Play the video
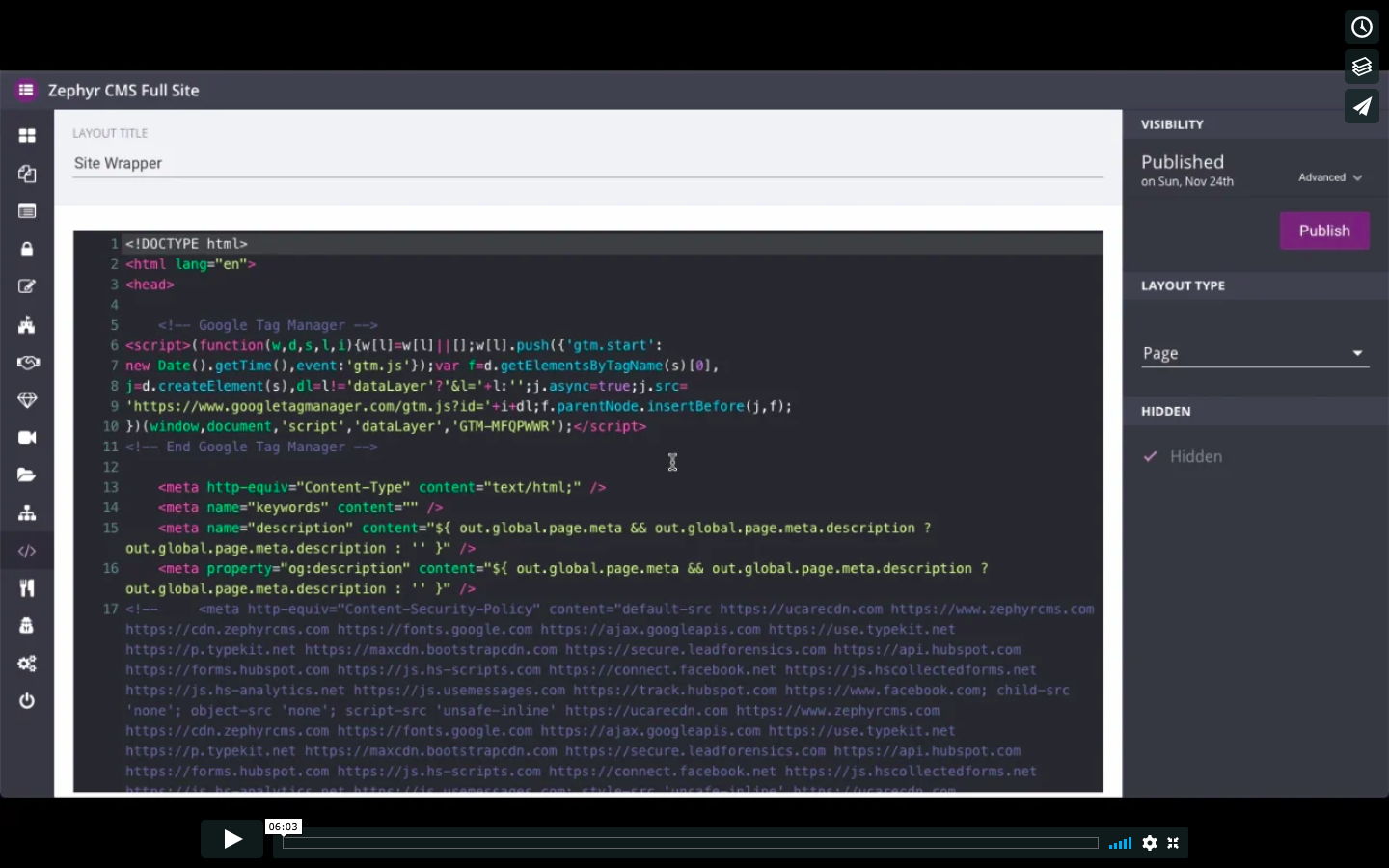 232,839
